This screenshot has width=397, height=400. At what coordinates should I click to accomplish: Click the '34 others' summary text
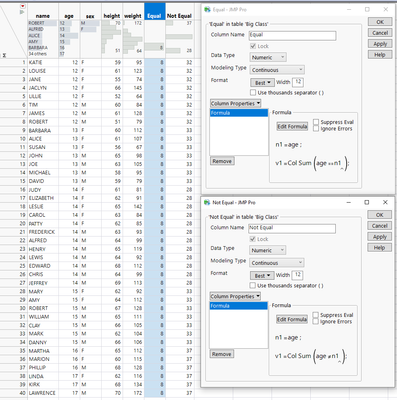pyautogui.click(x=38, y=54)
